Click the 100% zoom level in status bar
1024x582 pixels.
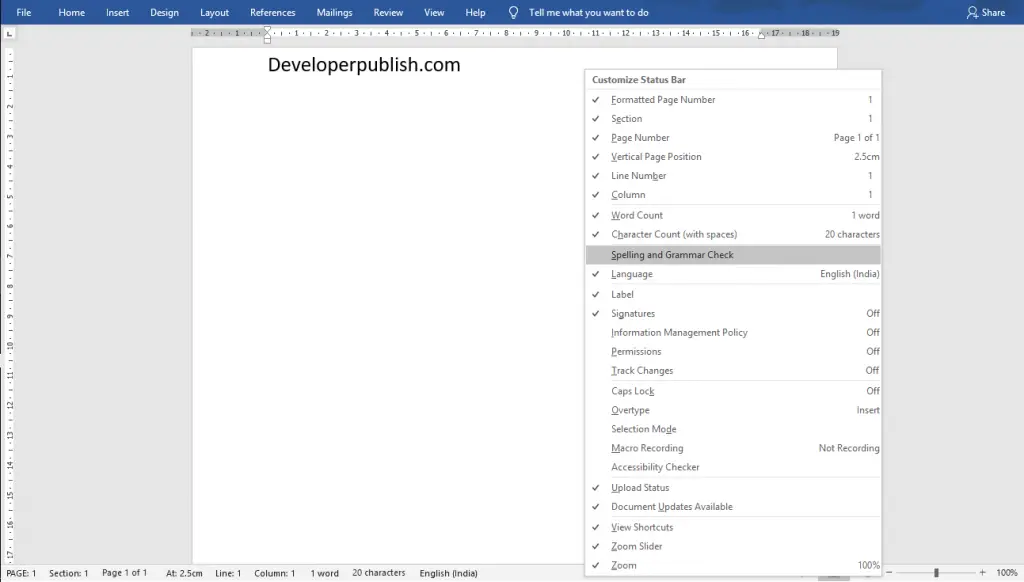[x=1006, y=573]
